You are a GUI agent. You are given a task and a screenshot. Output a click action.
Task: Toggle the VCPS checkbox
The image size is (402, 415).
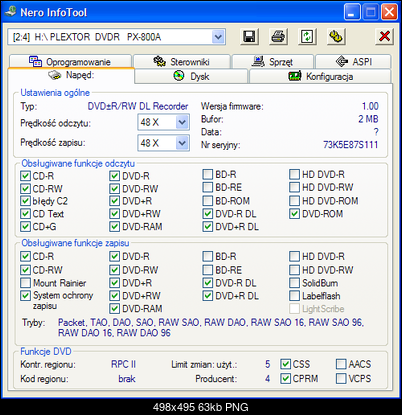[x=341, y=379]
